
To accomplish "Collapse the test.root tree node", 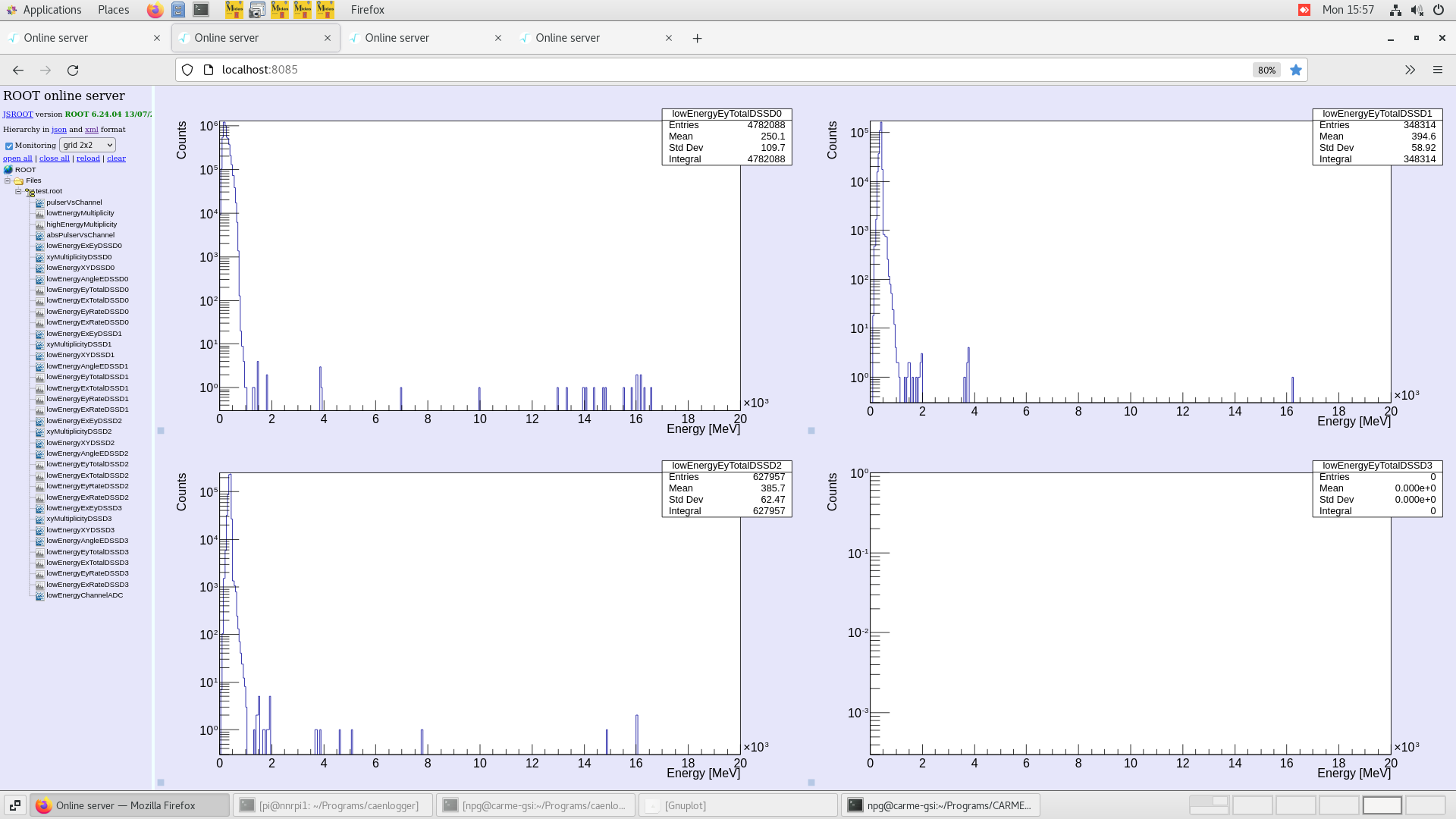I will [17, 191].
